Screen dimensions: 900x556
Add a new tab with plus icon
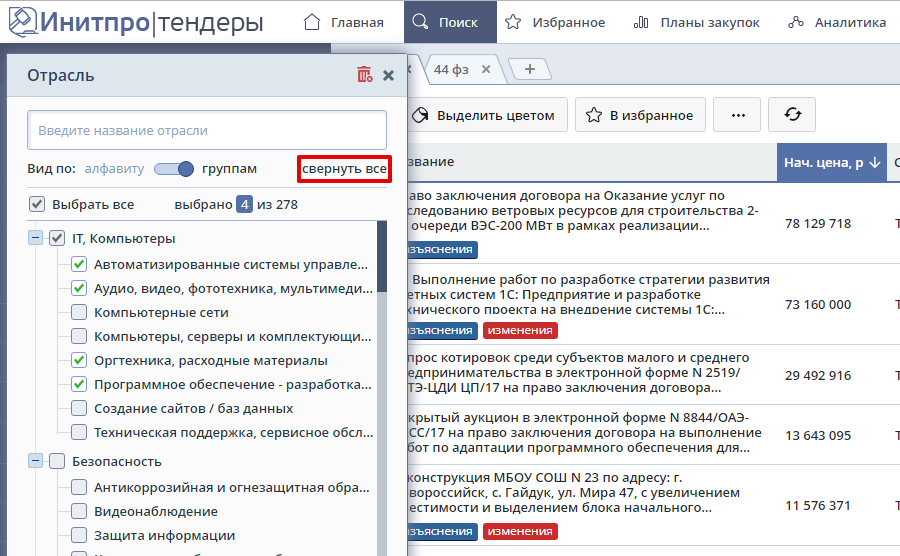(529, 69)
